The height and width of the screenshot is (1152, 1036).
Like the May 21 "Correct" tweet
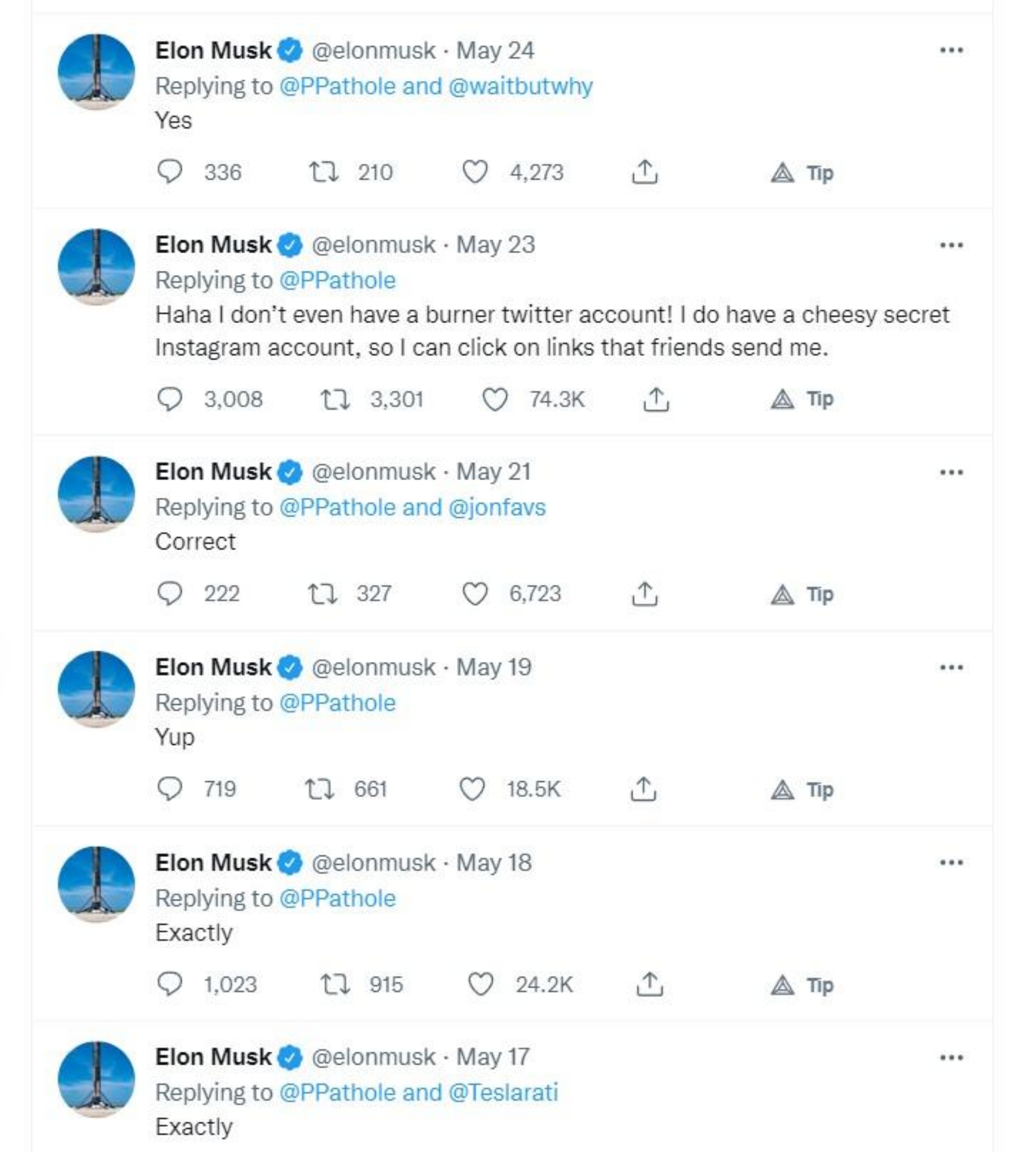tap(475, 593)
